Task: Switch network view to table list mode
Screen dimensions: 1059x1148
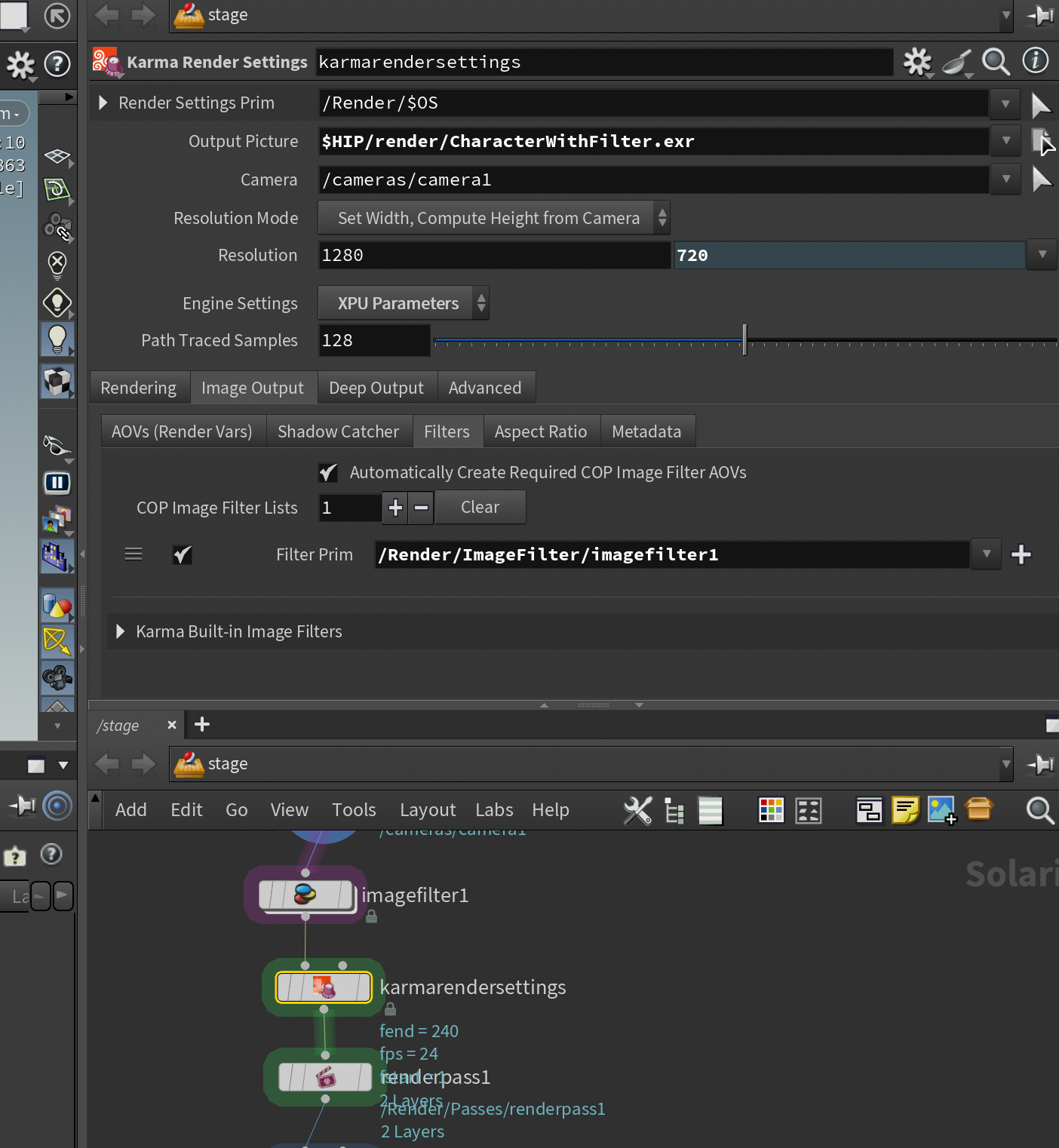Action: [x=711, y=811]
